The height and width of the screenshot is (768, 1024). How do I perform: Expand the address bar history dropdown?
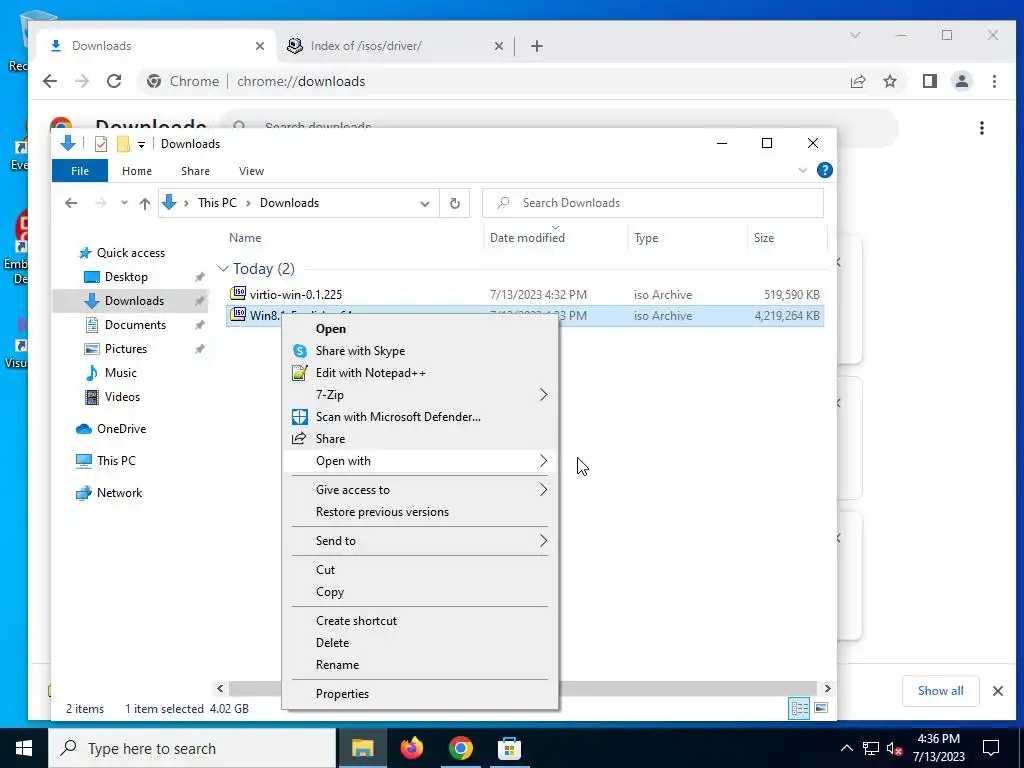(x=424, y=204)
